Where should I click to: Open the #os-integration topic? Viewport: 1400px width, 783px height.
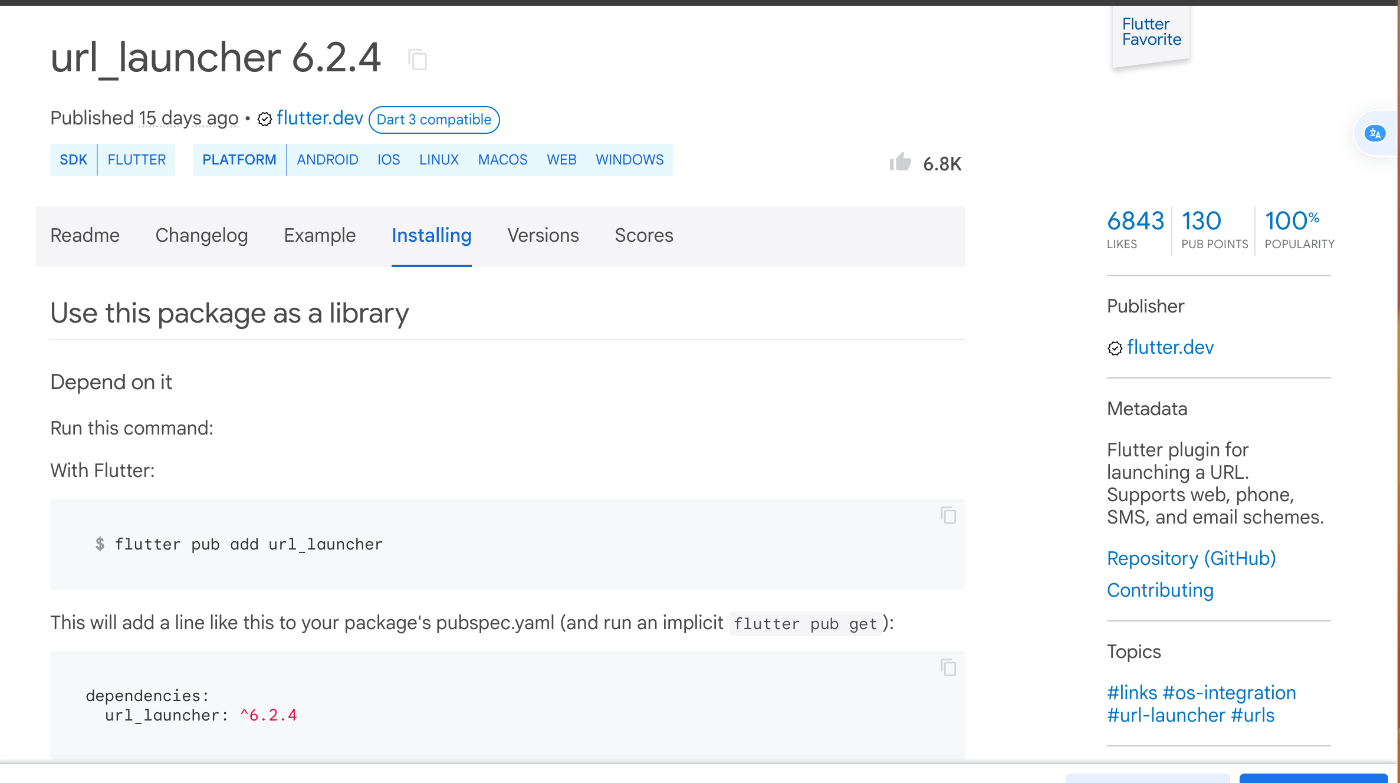(x=1229, y=693)
